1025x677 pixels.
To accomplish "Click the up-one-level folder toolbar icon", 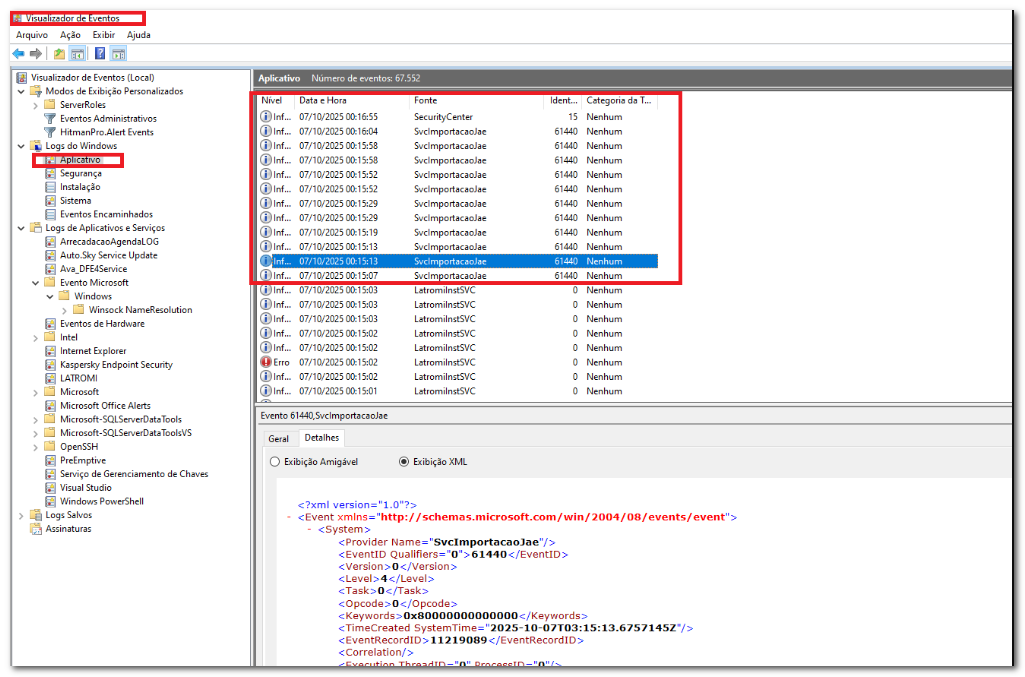I will (x=59, y=54).
